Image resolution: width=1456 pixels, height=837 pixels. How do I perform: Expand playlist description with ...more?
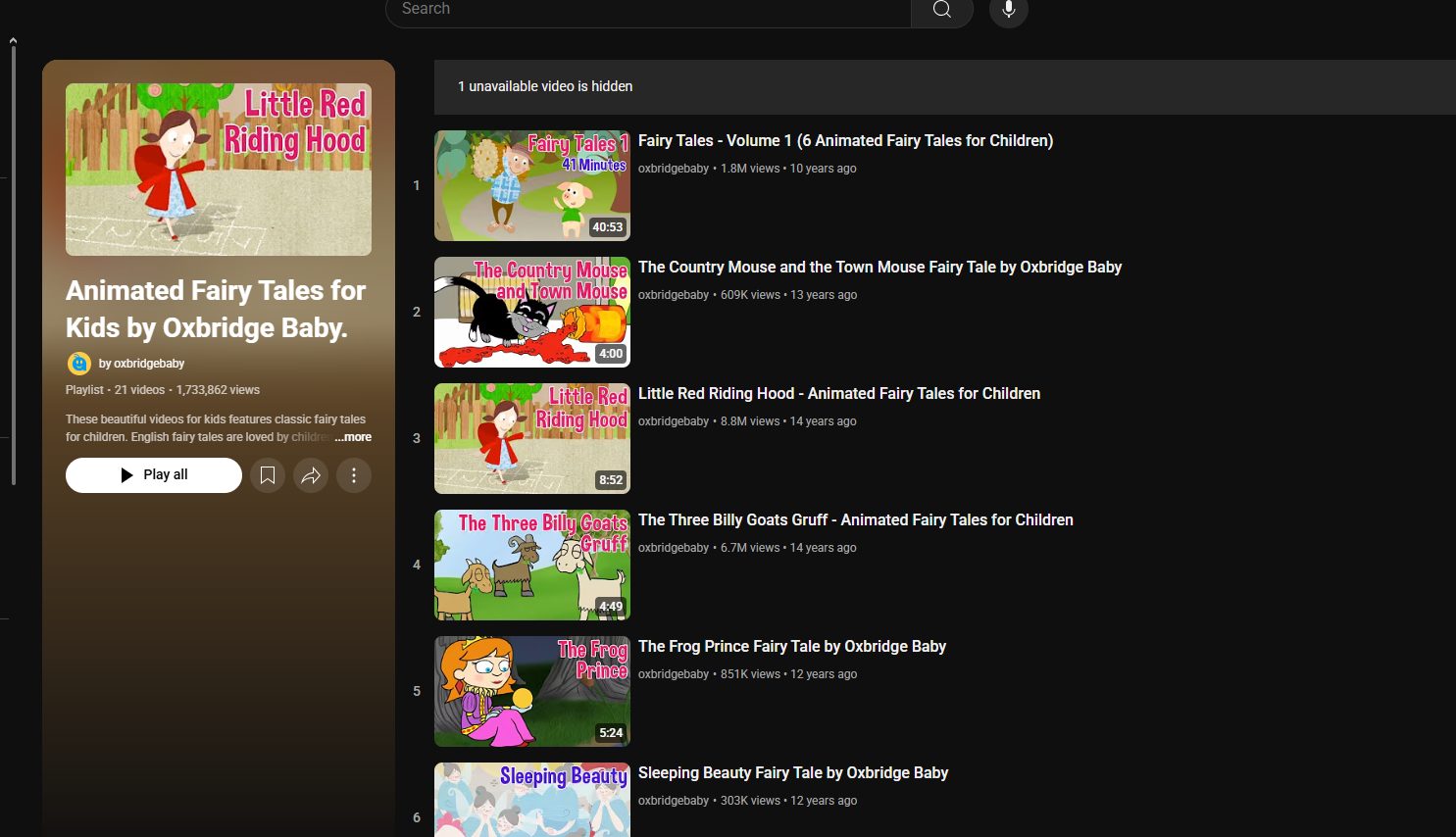[353, 437]
